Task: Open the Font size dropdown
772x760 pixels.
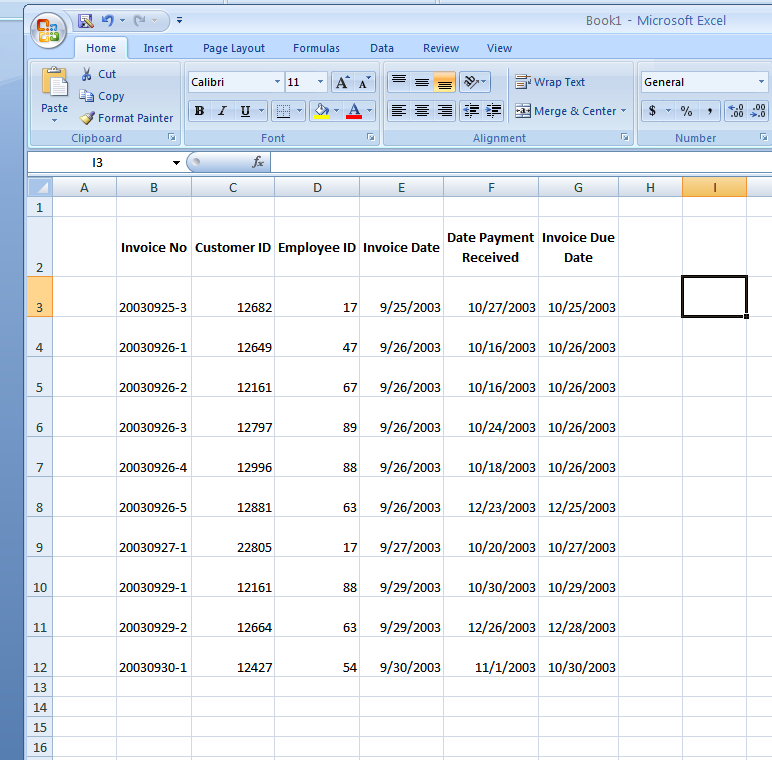Action: 321,82
